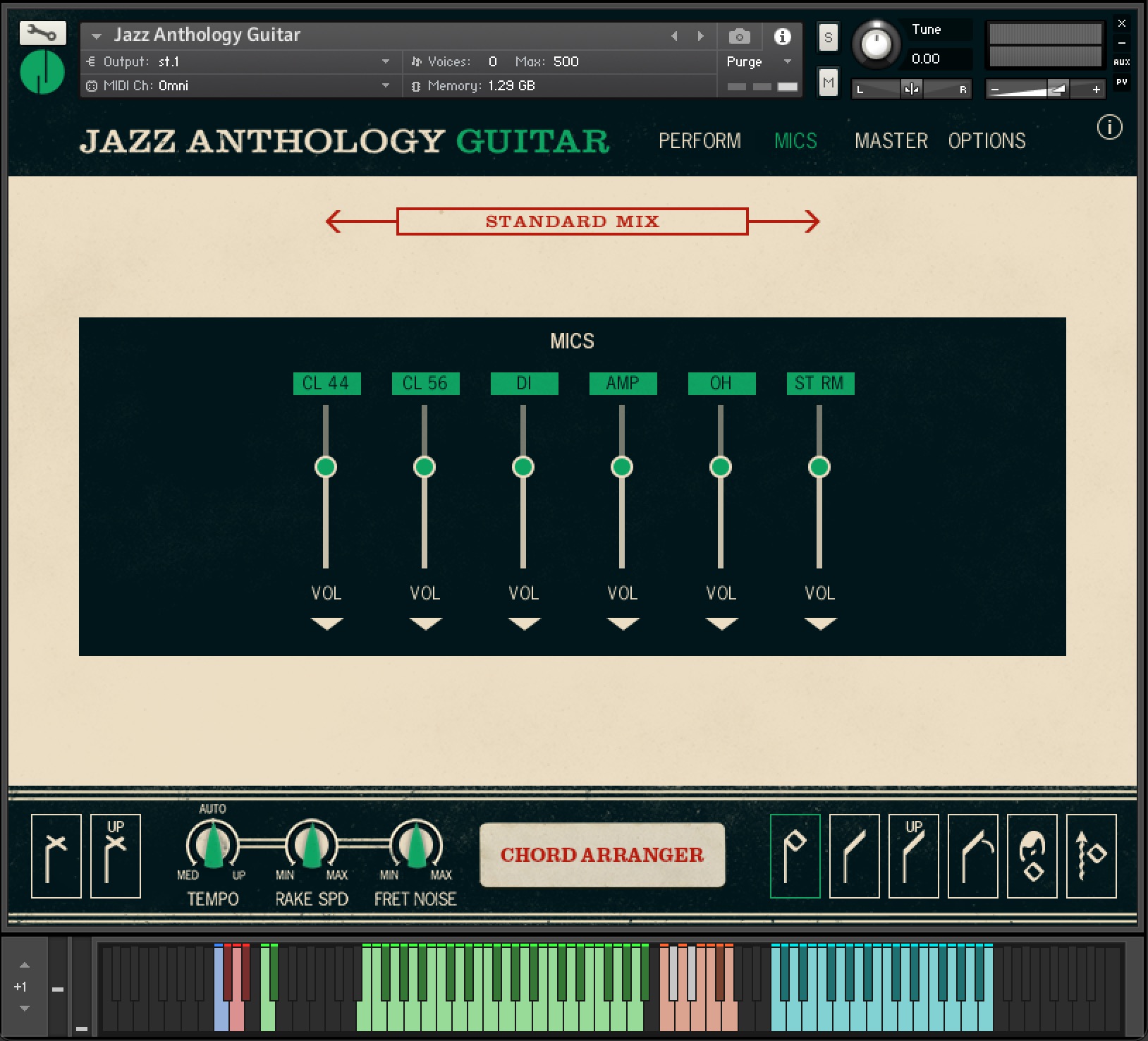Switch to the PERFORM tab
The image size is (1148, 1041).
700,141
